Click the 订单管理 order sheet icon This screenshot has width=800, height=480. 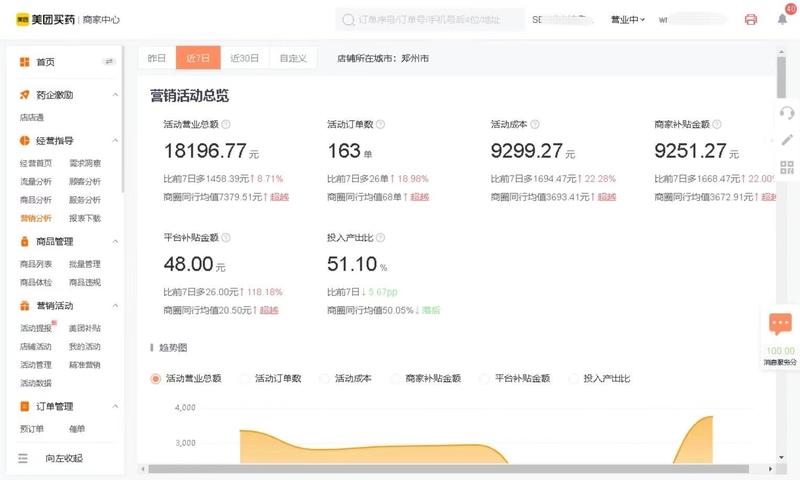click(24, 406)
